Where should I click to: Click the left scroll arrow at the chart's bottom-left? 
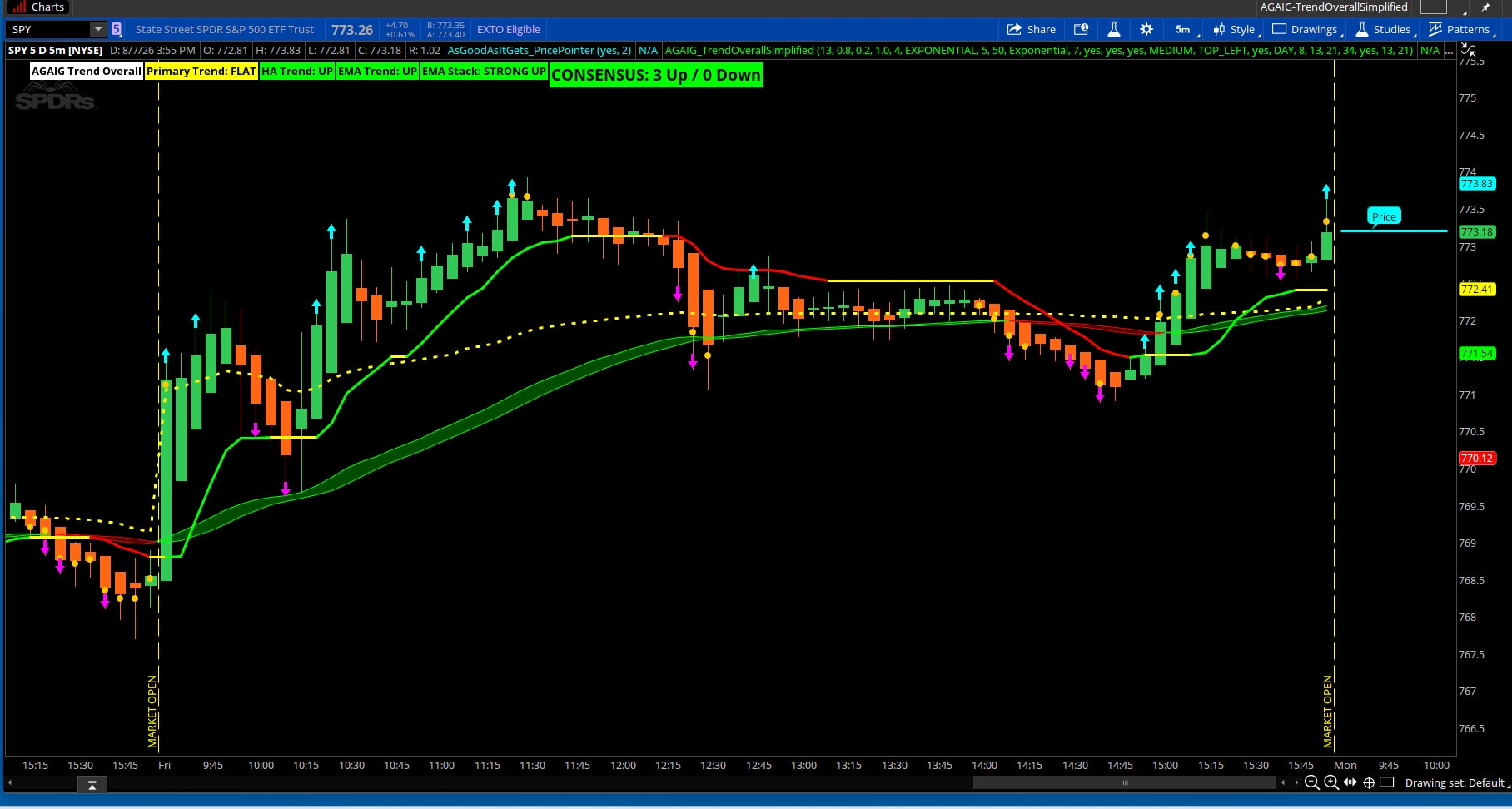10,783
